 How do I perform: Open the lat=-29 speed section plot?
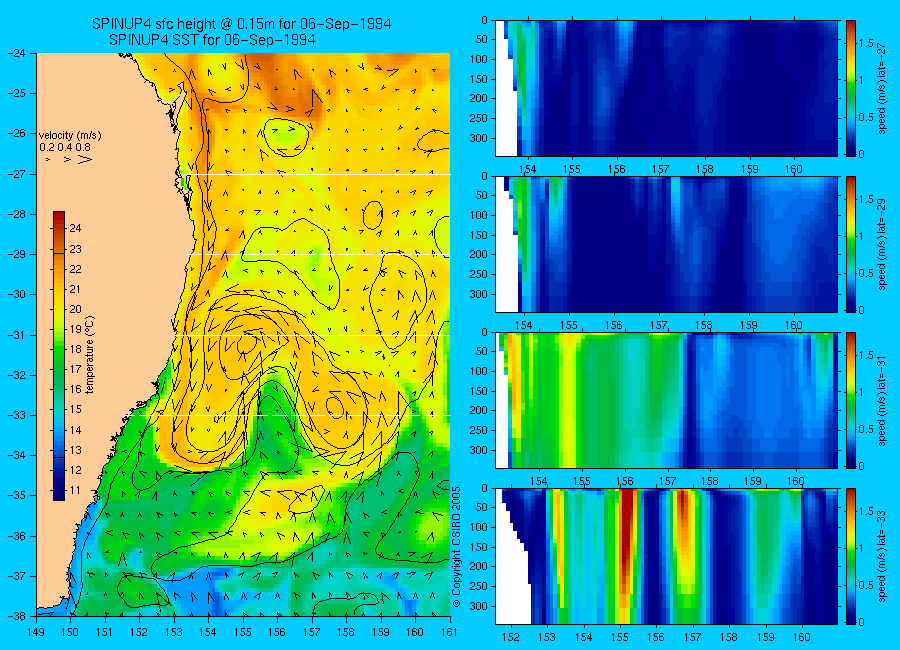coord(666,244)
